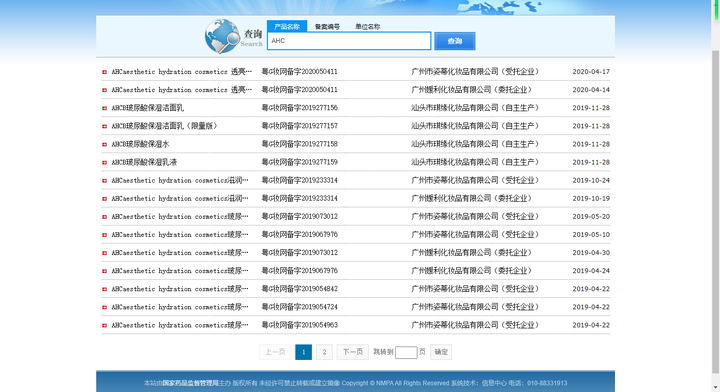The image size is (720, 392).
Task: Focus the jump-to-page number field
Action: pos(406,352)
